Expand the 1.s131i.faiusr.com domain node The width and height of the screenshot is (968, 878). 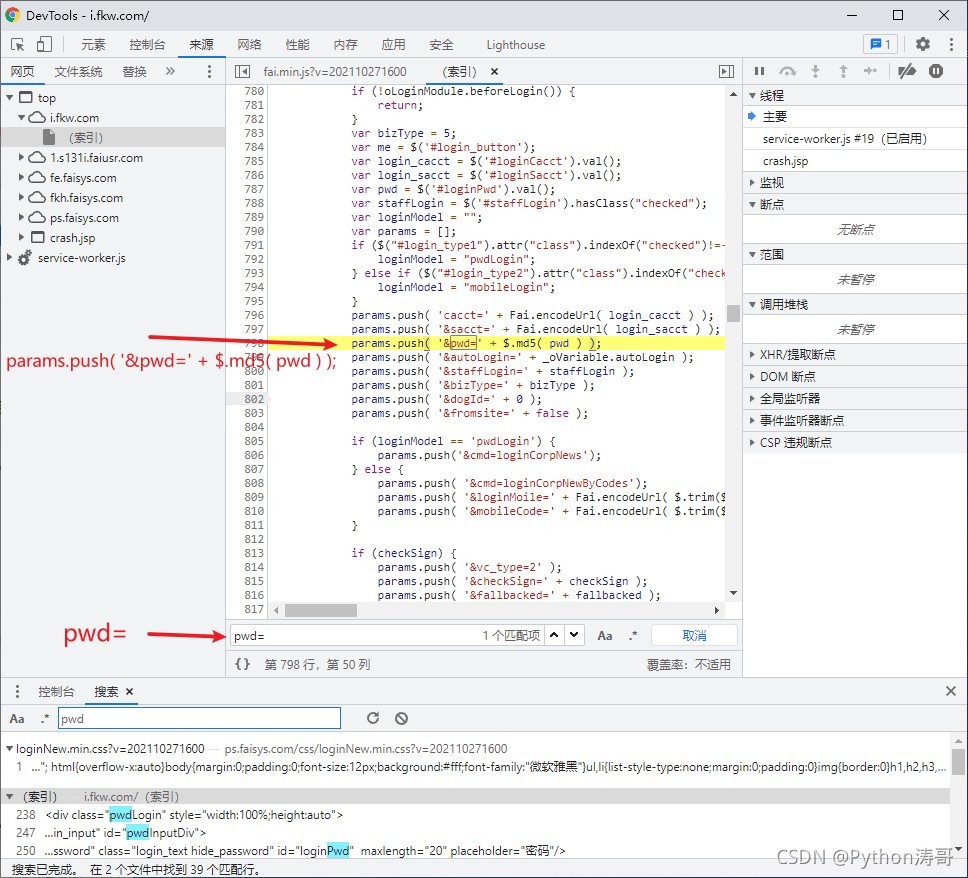[x=22, y=157]
